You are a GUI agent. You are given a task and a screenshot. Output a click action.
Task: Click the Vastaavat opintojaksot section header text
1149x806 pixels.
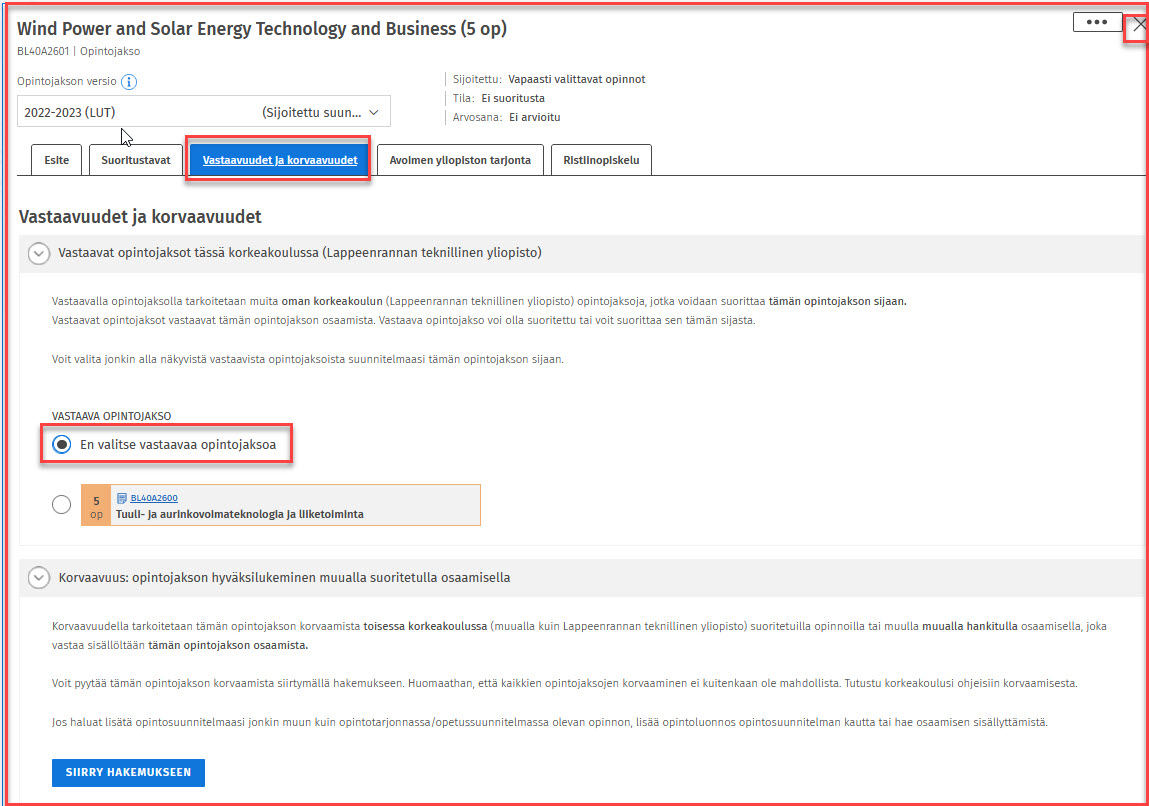point(300,253)
